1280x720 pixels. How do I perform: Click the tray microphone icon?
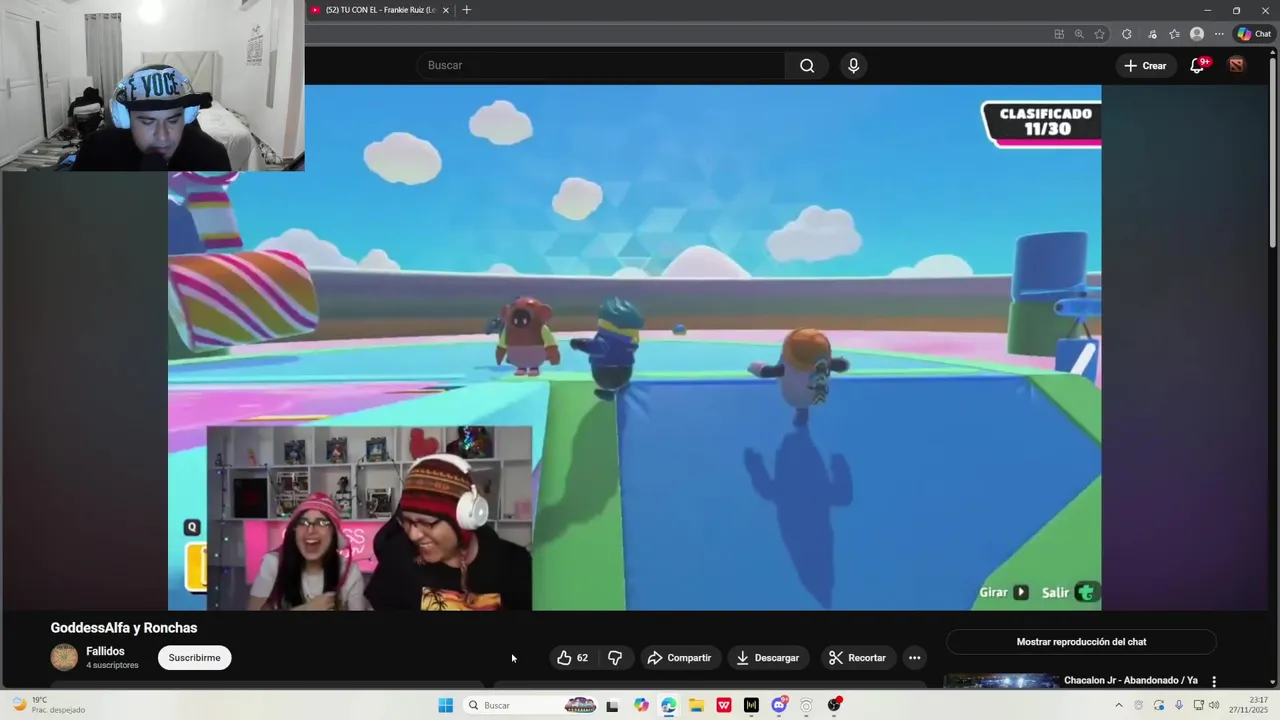(1179, 705)
